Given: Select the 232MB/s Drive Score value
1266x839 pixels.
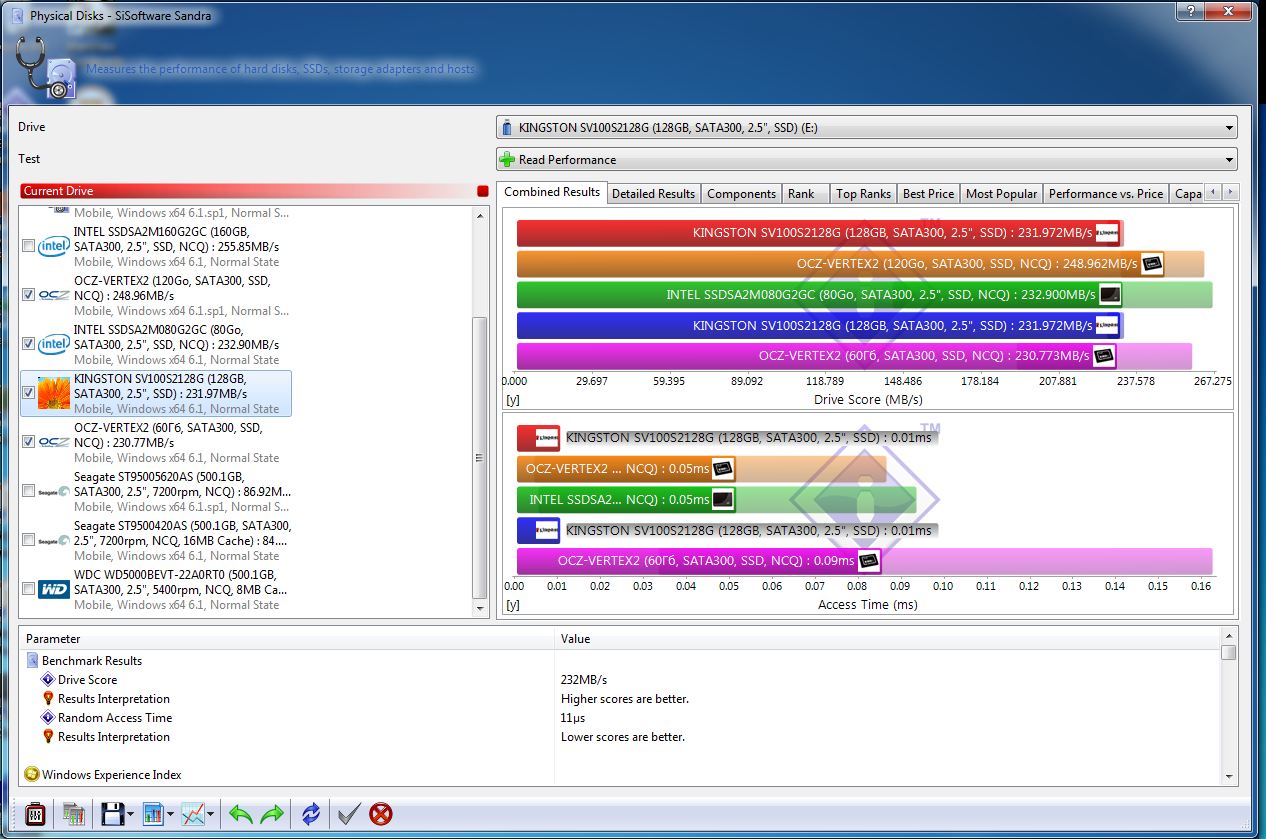Looking at the screenshot, I should click(x=583, y=680).
